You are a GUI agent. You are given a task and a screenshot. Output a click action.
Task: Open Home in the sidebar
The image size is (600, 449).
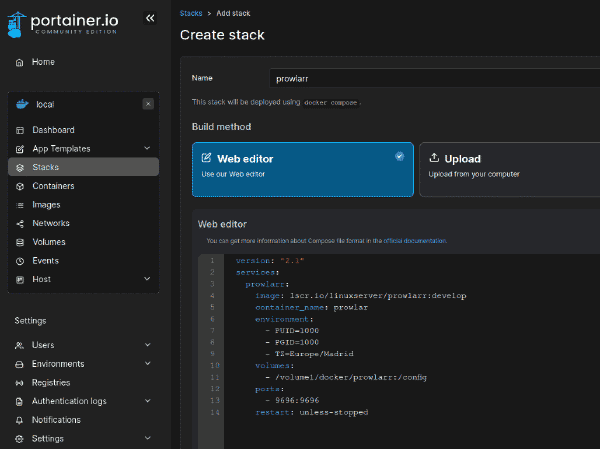click(43, 62)
